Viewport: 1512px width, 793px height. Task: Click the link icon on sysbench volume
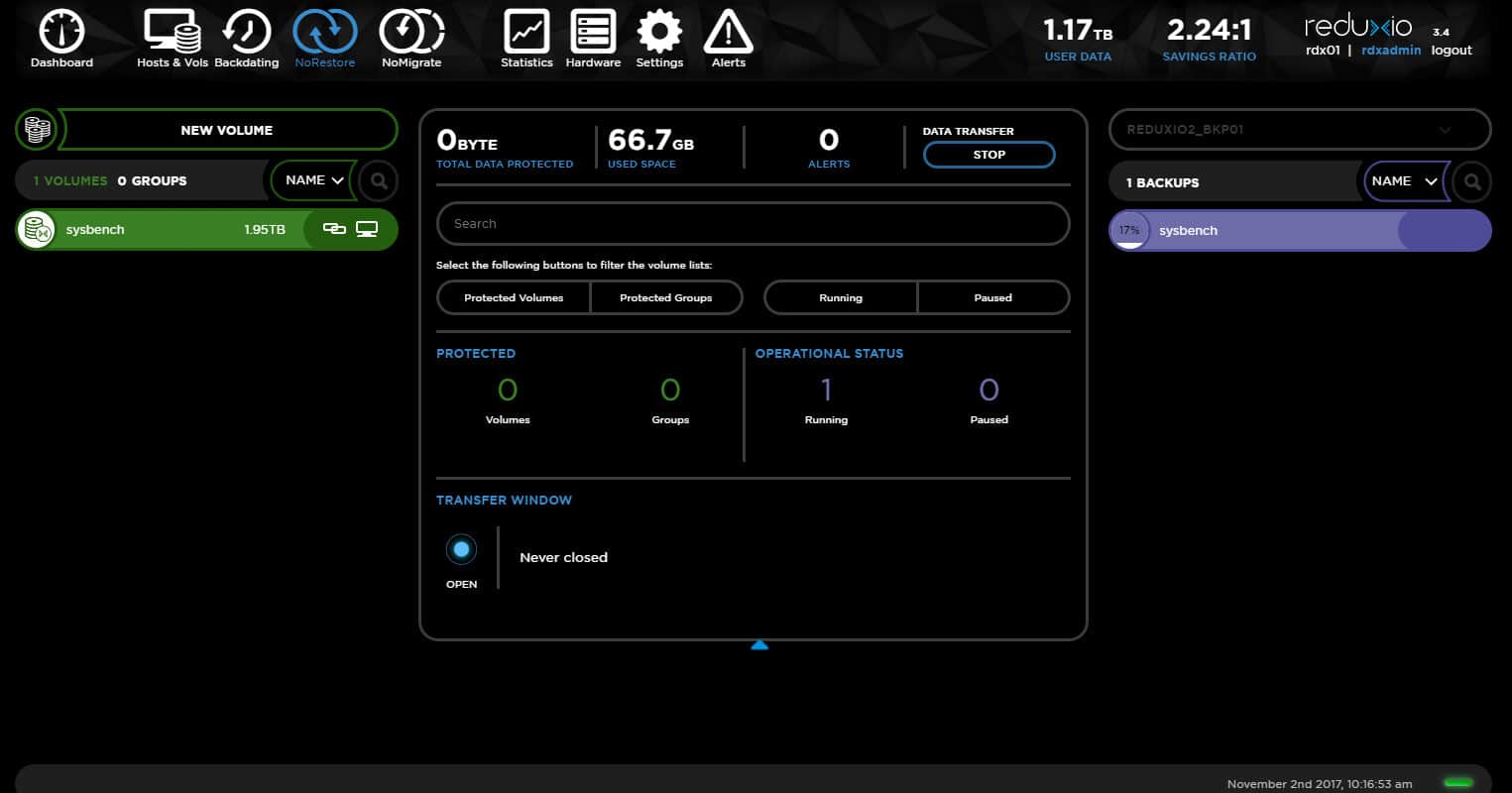point(335,229)
